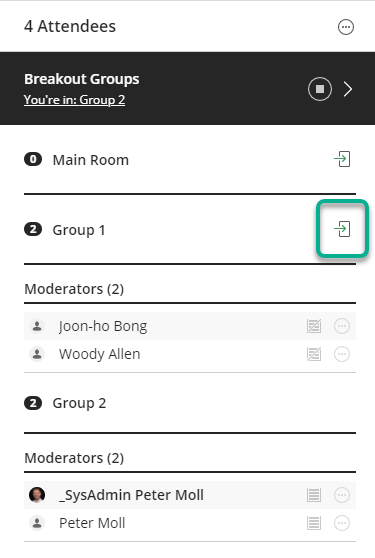Screen dimensions: 375x558
Task: Expand Breakout Groups with the right chevron
Action: [x=348, y=89]
